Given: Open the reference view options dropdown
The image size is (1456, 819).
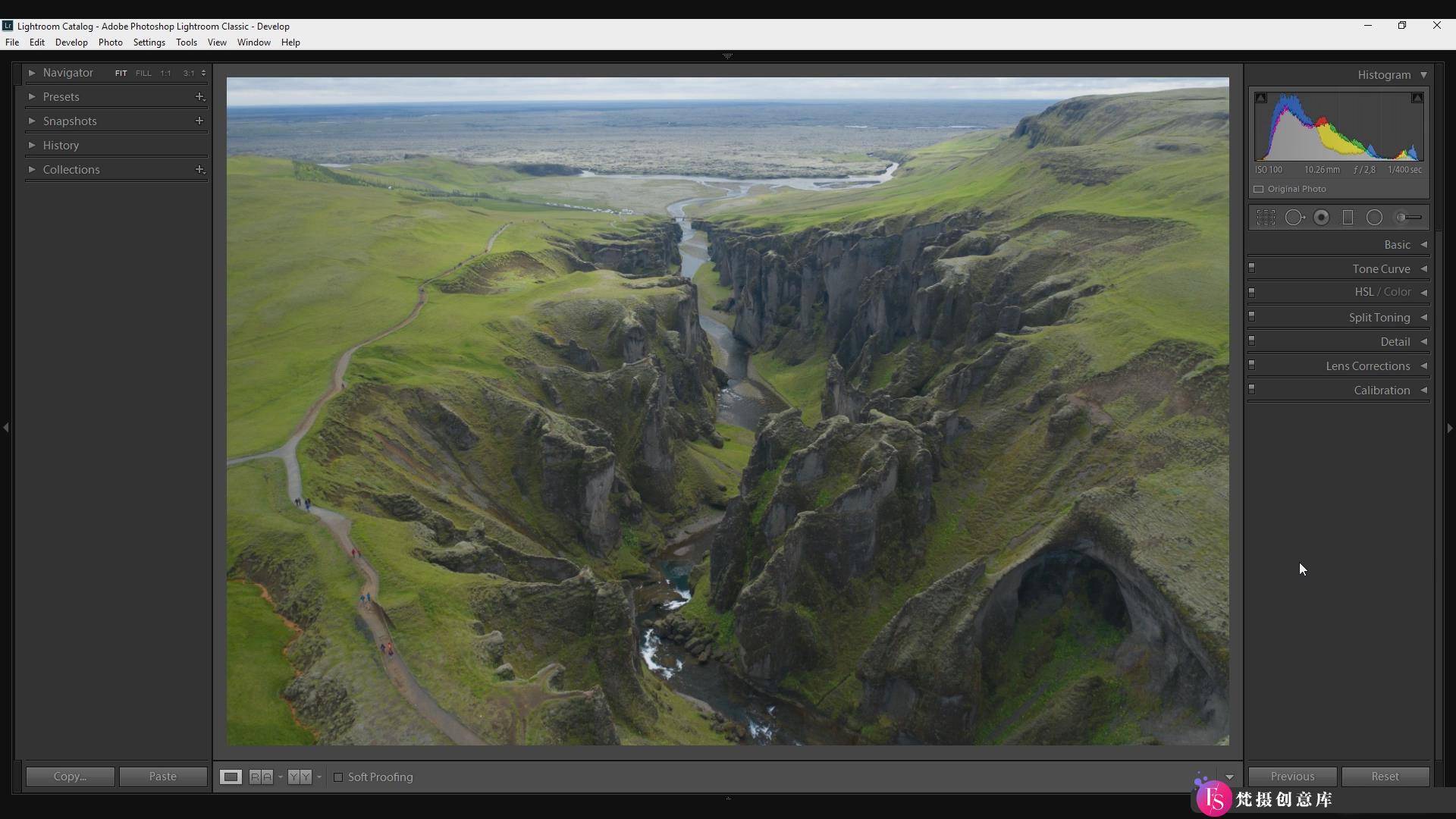Looking at the screenshot, I should pyautogui.click(x=280, y=777).
